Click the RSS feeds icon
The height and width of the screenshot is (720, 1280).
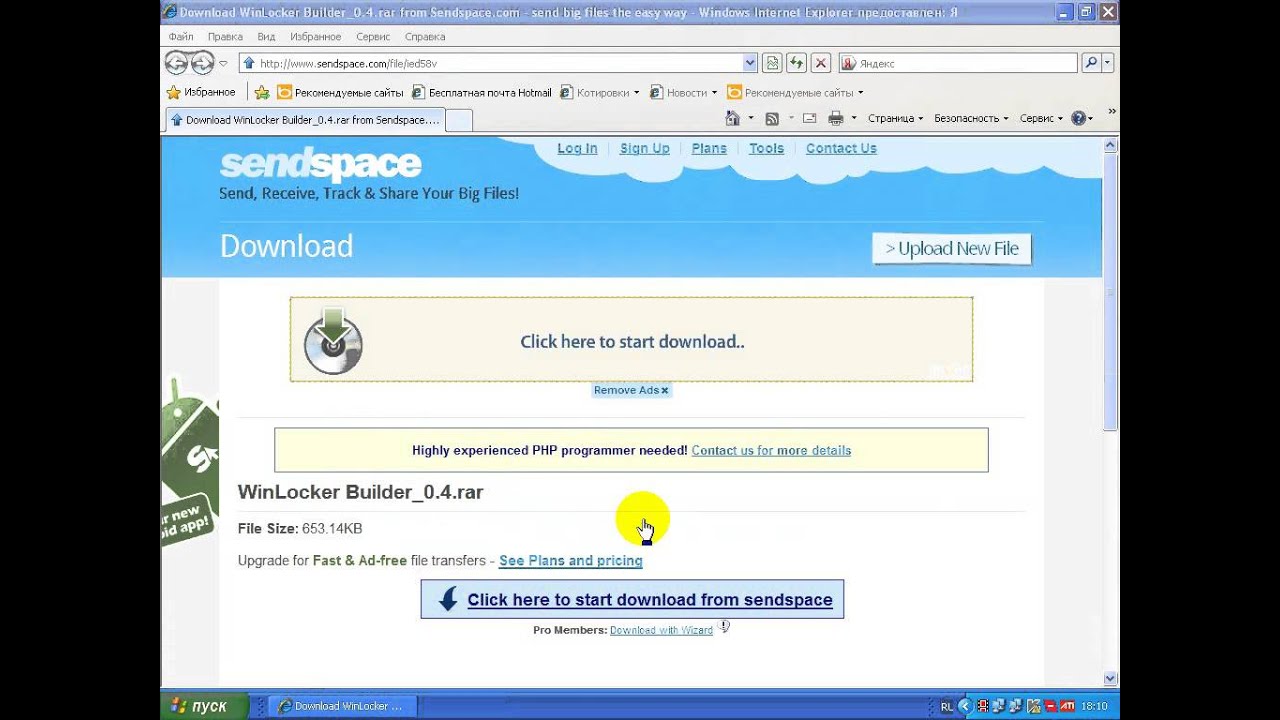772,118
